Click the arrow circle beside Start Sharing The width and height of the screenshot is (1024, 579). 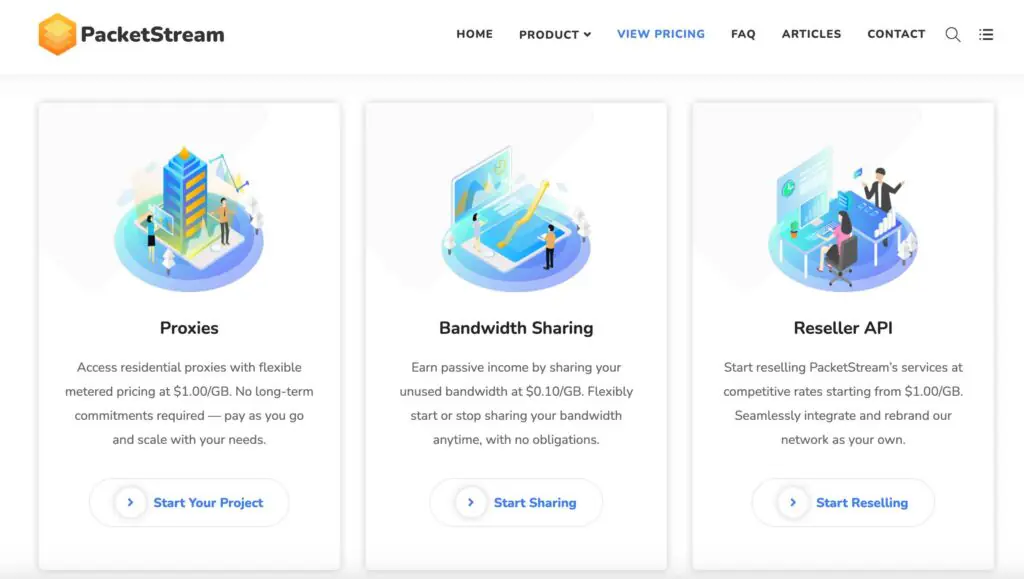(x=471, y=503)
